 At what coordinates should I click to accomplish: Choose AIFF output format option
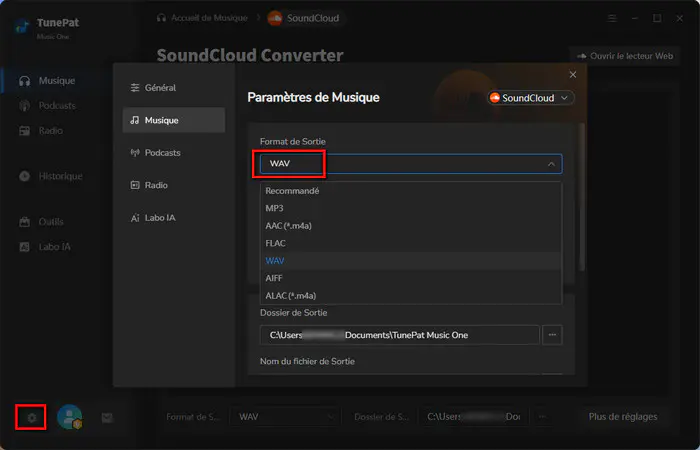[x=411, y=278]
